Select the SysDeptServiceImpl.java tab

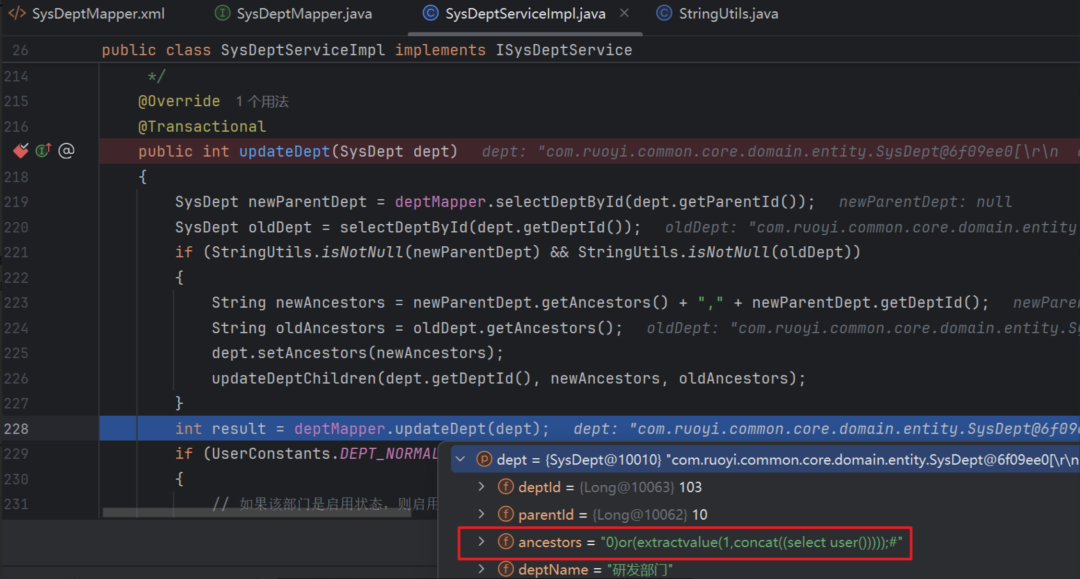point(525,14)
